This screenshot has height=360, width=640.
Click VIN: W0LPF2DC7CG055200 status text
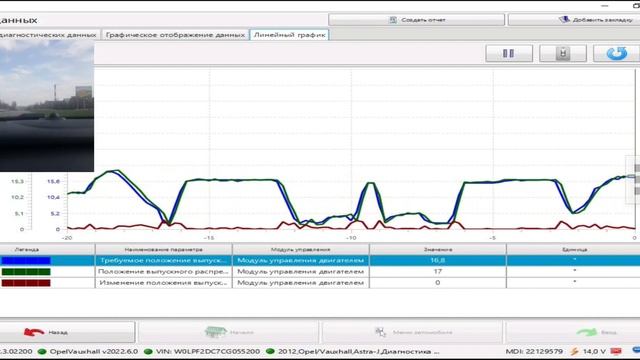(208, 351)
